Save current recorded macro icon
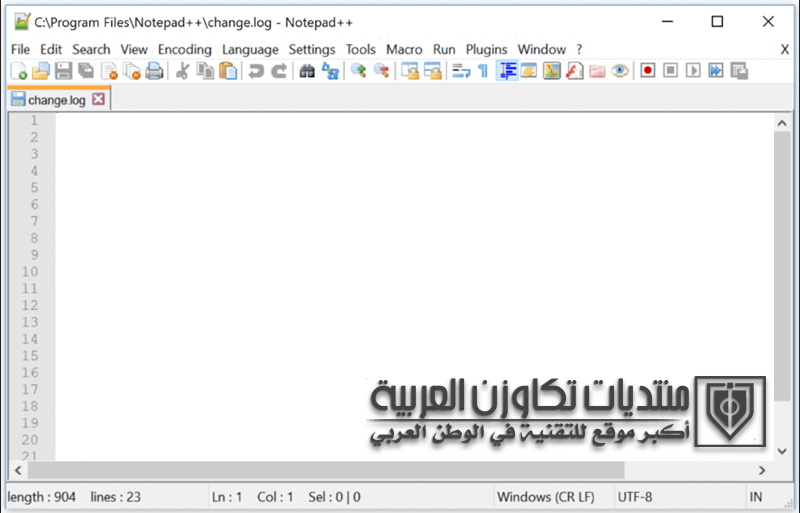Viewport: 800px width, 513px height. (739, 70)
